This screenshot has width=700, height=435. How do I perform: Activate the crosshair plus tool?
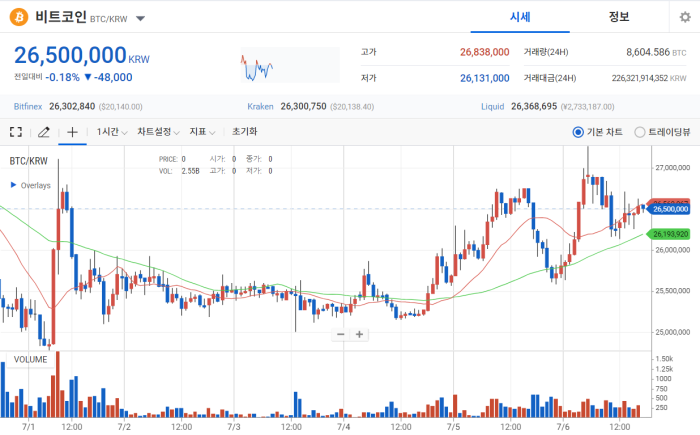point(72,132)
